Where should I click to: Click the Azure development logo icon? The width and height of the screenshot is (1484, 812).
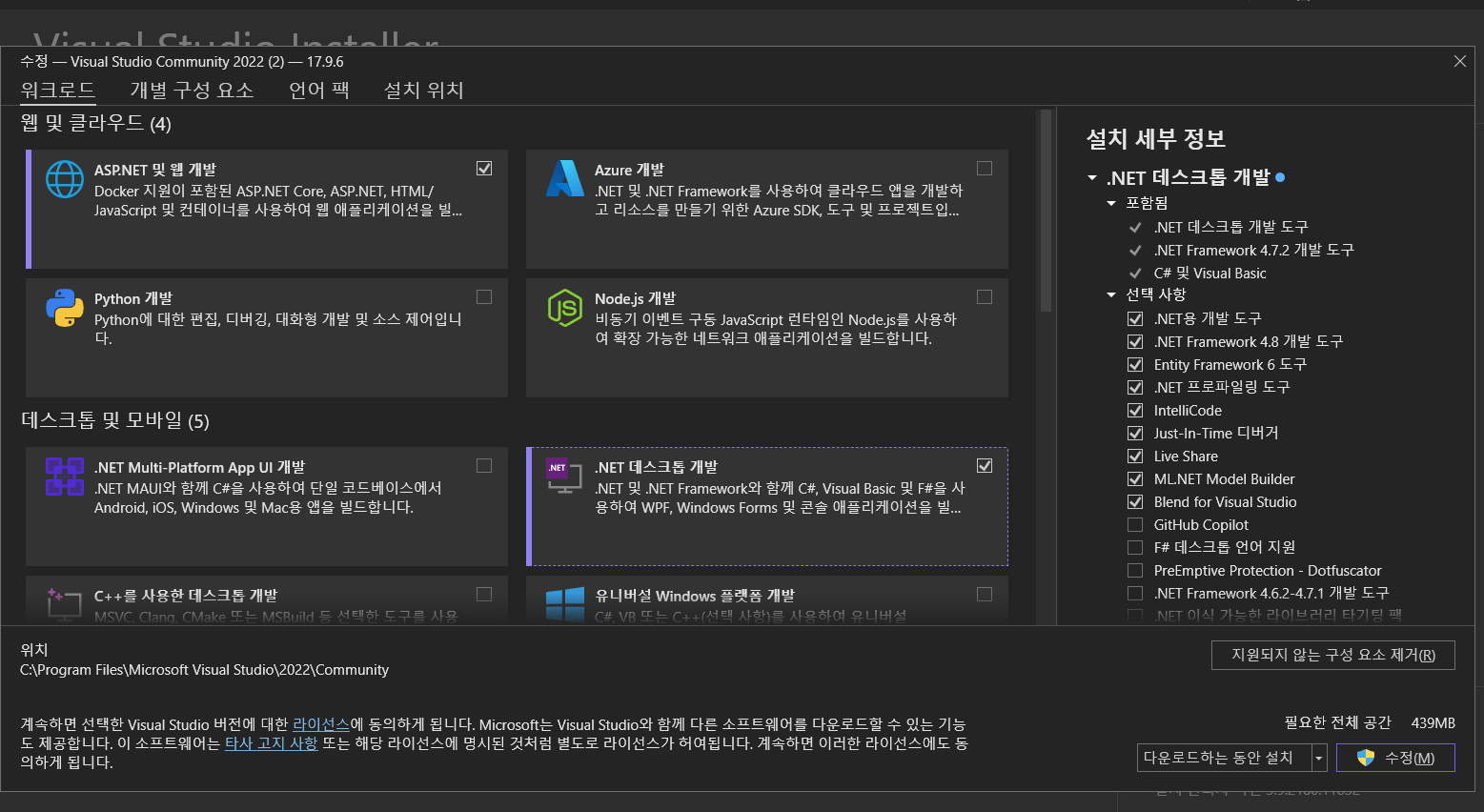pos(565,178)
